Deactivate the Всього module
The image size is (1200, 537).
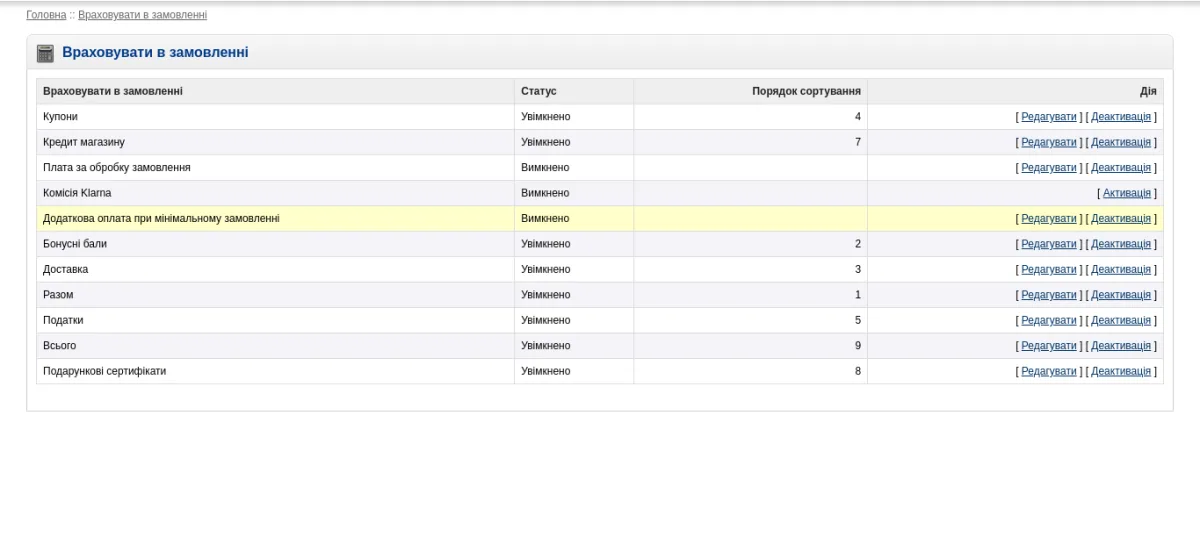pos(1121,346)
